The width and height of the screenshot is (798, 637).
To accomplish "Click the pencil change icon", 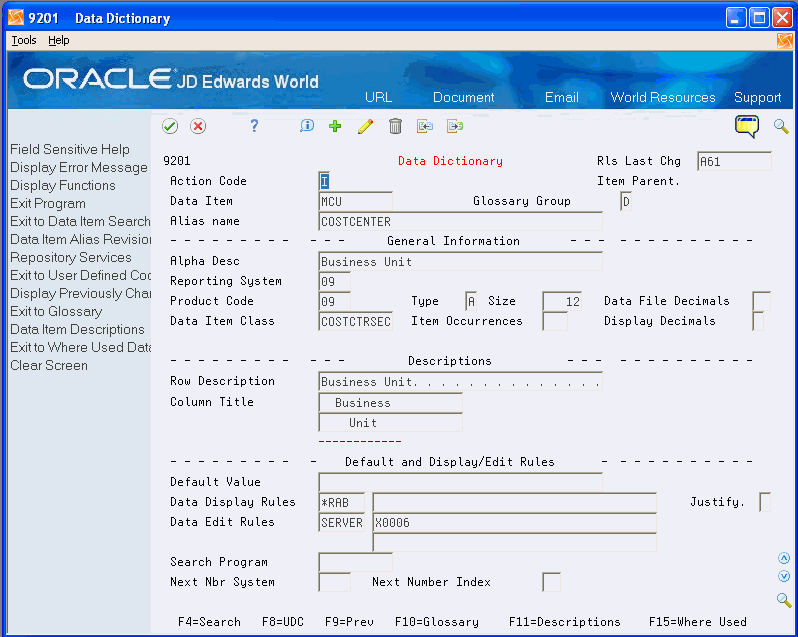I will click(x=365, y=126).
